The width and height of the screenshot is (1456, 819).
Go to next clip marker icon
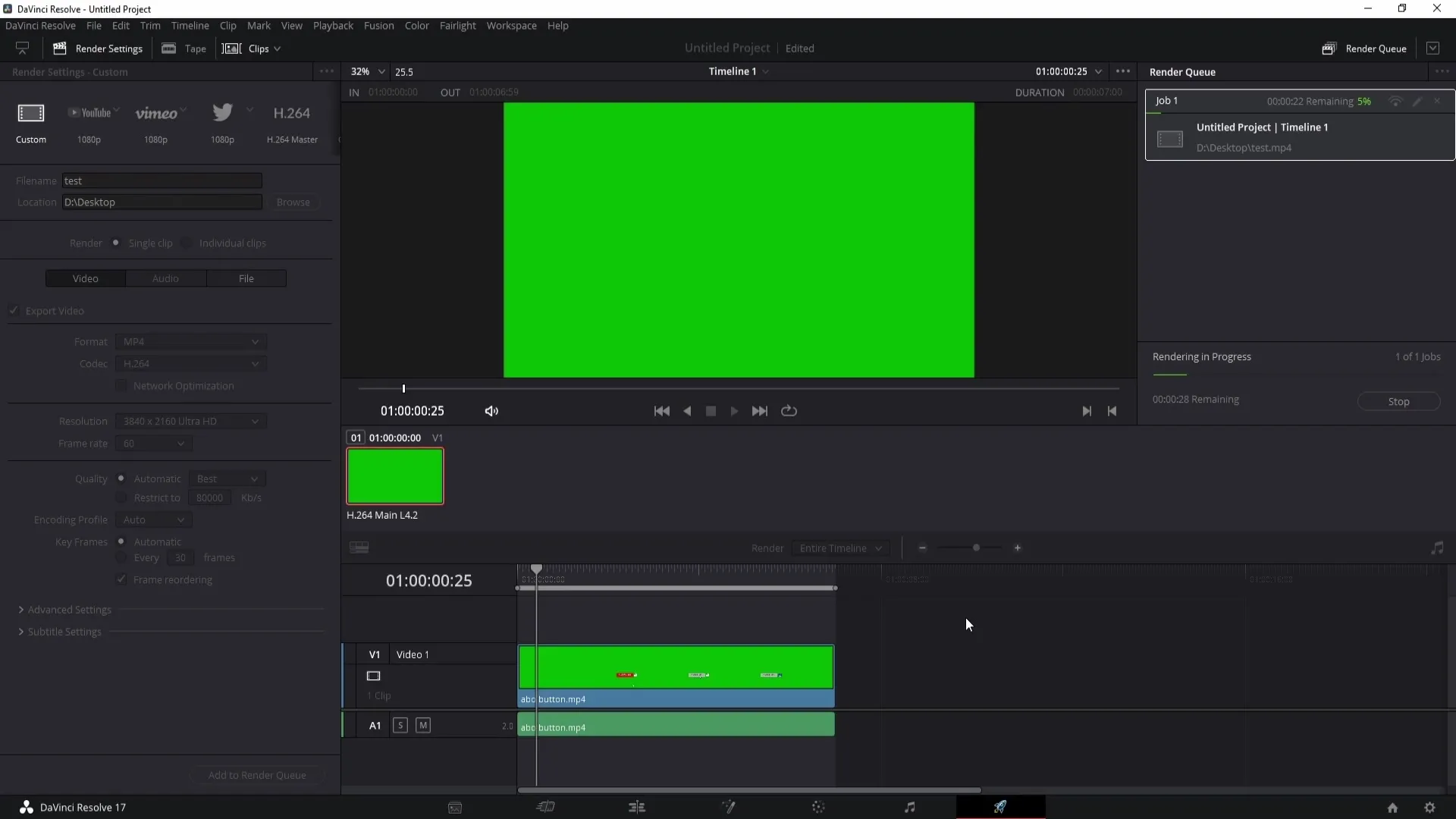point(1087,411)
